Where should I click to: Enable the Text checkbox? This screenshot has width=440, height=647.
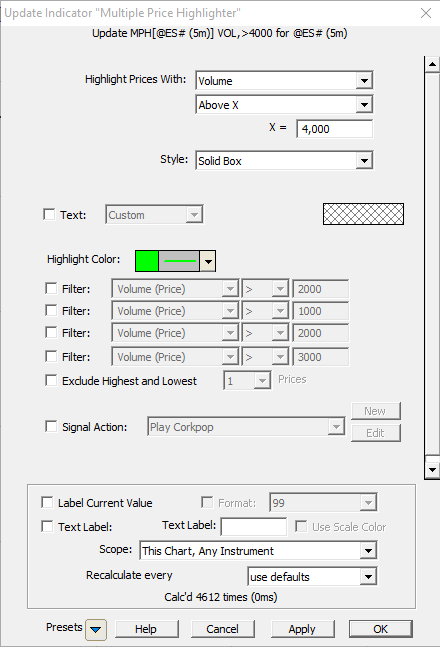(x=49, y=215)
